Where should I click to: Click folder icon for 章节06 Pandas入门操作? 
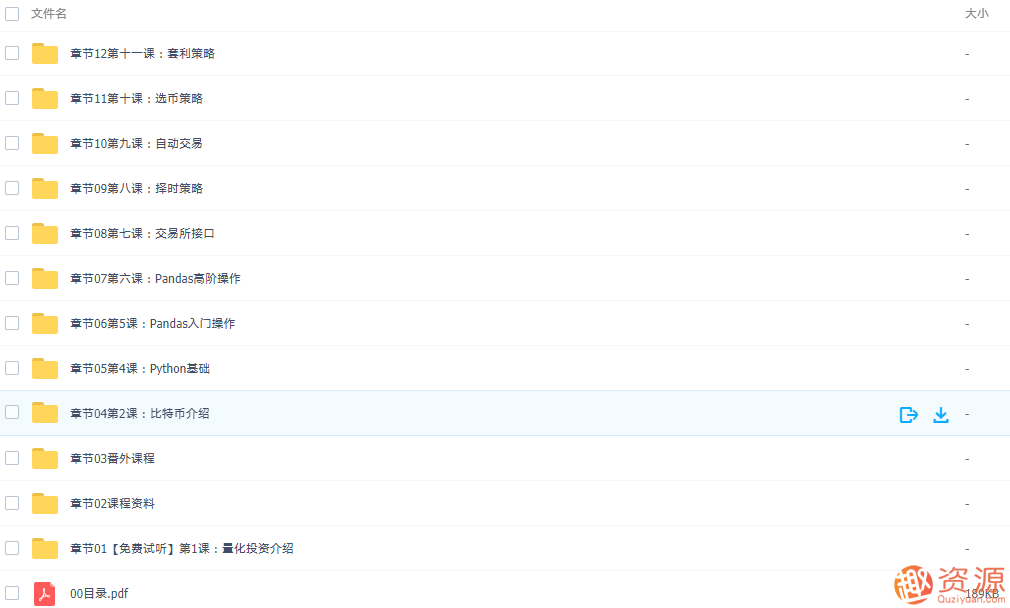[x=45, y=323]
